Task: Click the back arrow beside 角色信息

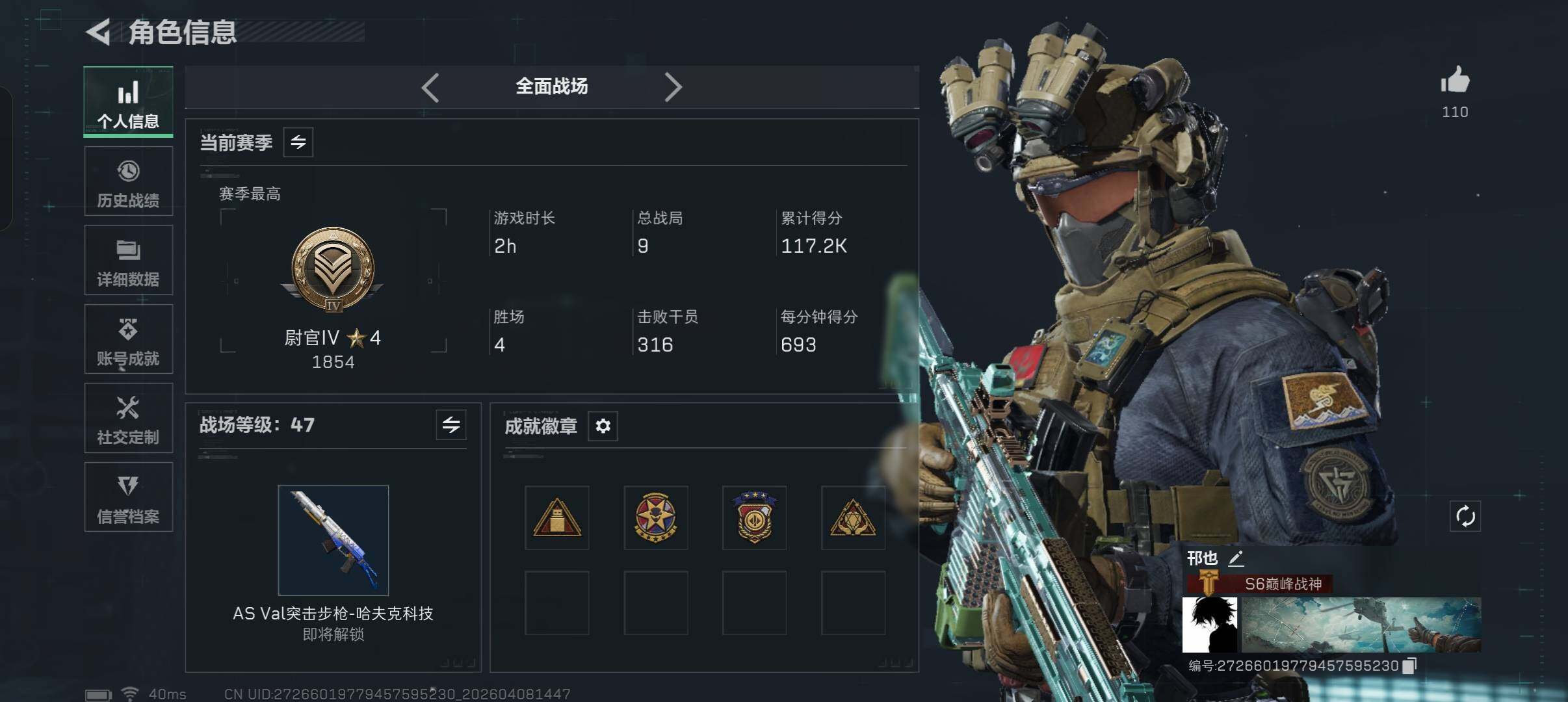Action: tap(99, 32)
